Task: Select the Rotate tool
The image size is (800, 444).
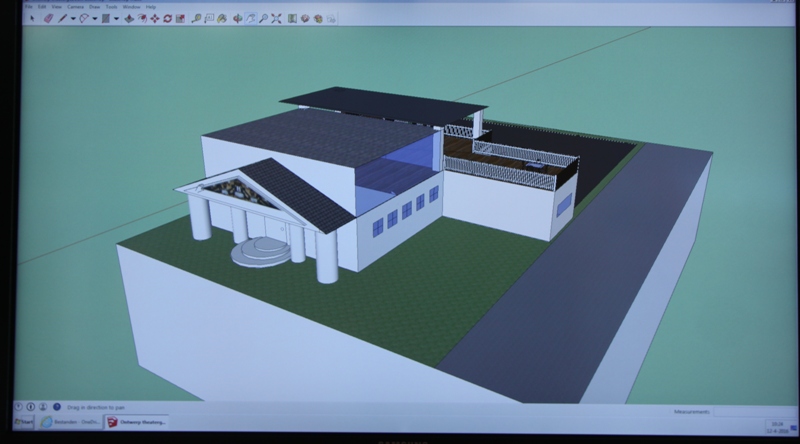Action: [166, 18]
